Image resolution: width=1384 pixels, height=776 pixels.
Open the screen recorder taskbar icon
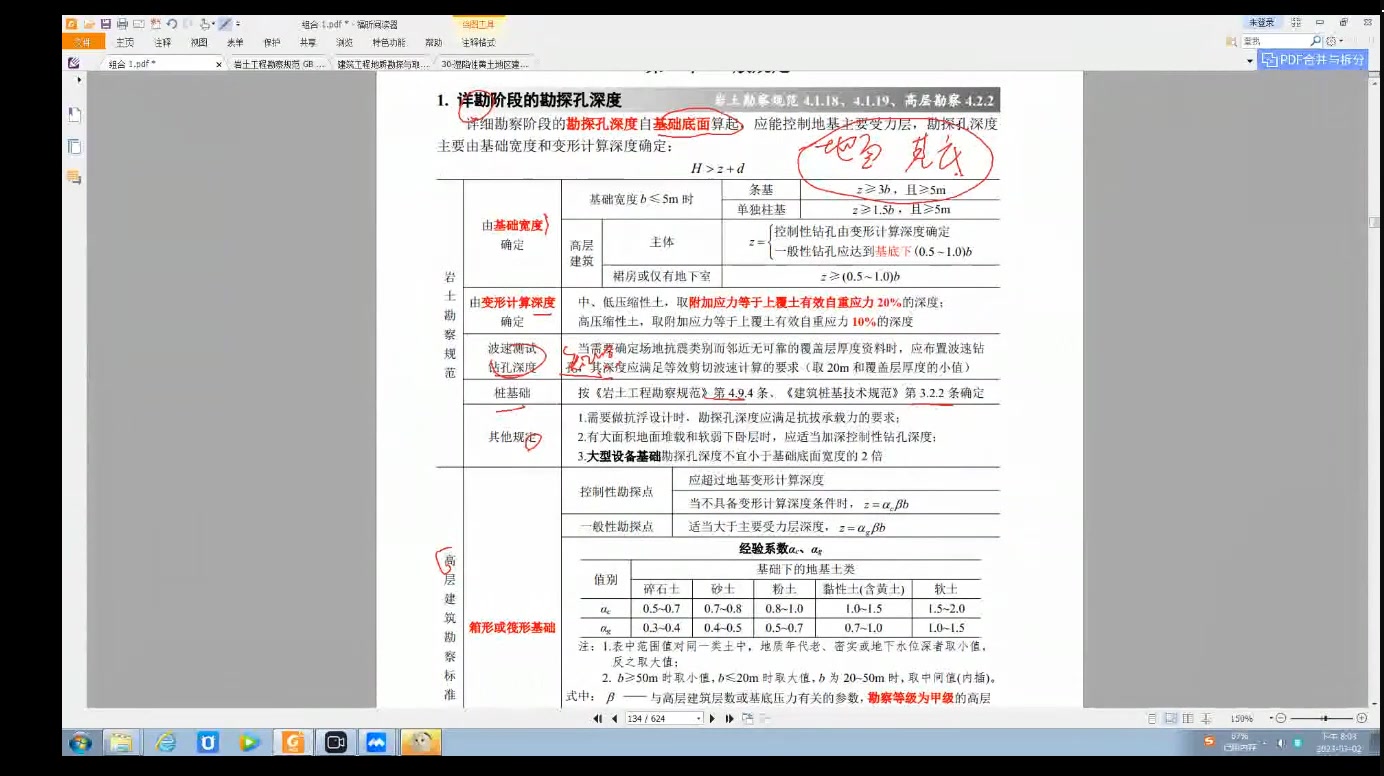point(335,742)
